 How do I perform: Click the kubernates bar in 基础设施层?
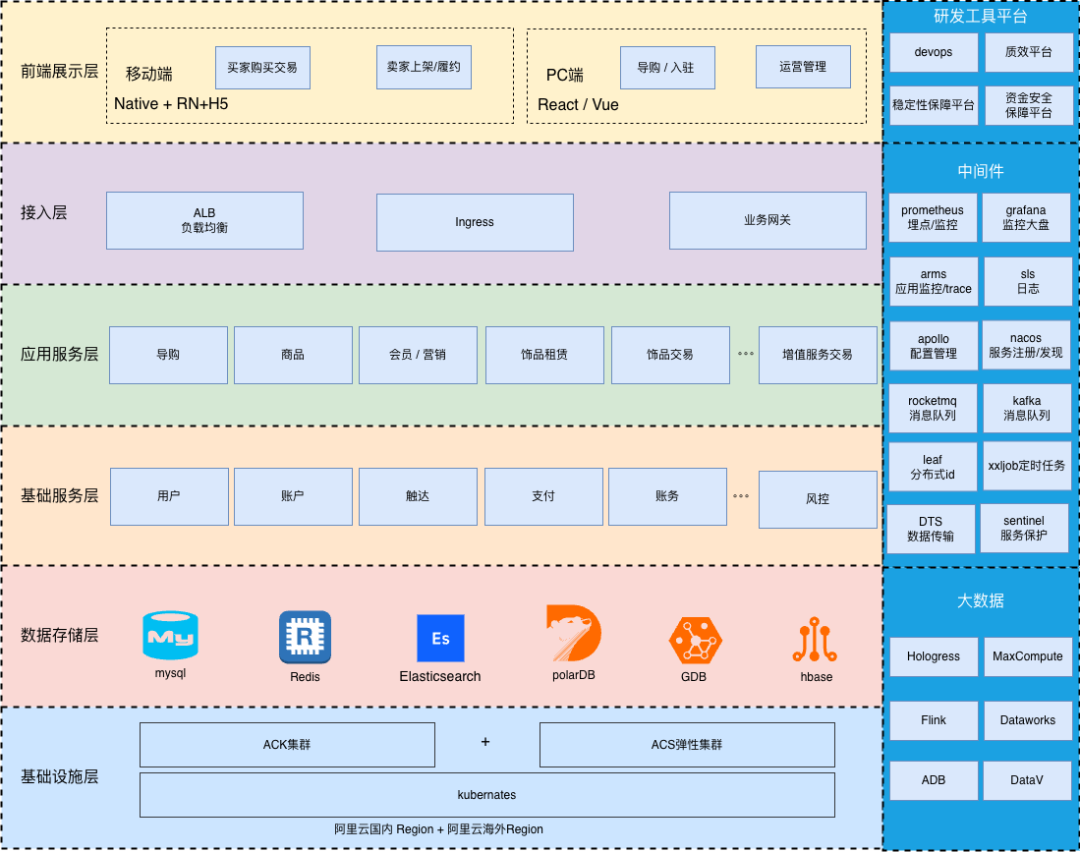point(486,794)
